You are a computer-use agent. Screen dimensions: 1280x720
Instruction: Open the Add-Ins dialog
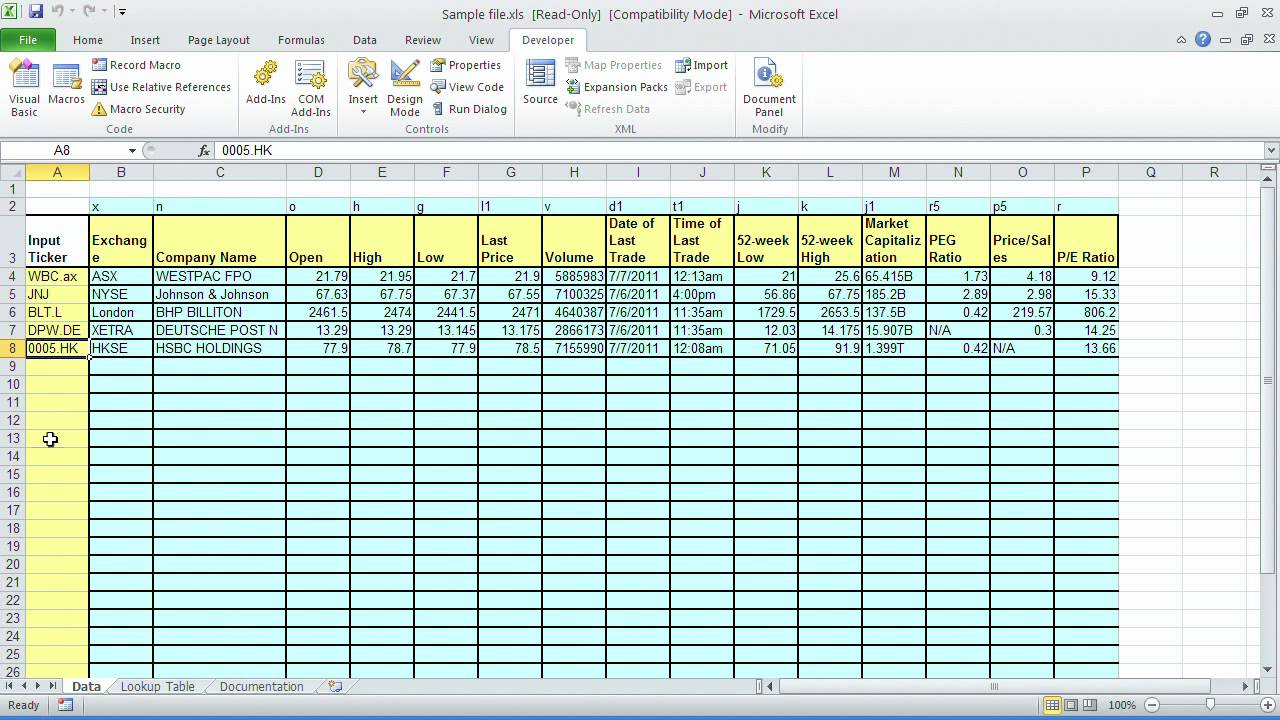(x=266, y=85)
